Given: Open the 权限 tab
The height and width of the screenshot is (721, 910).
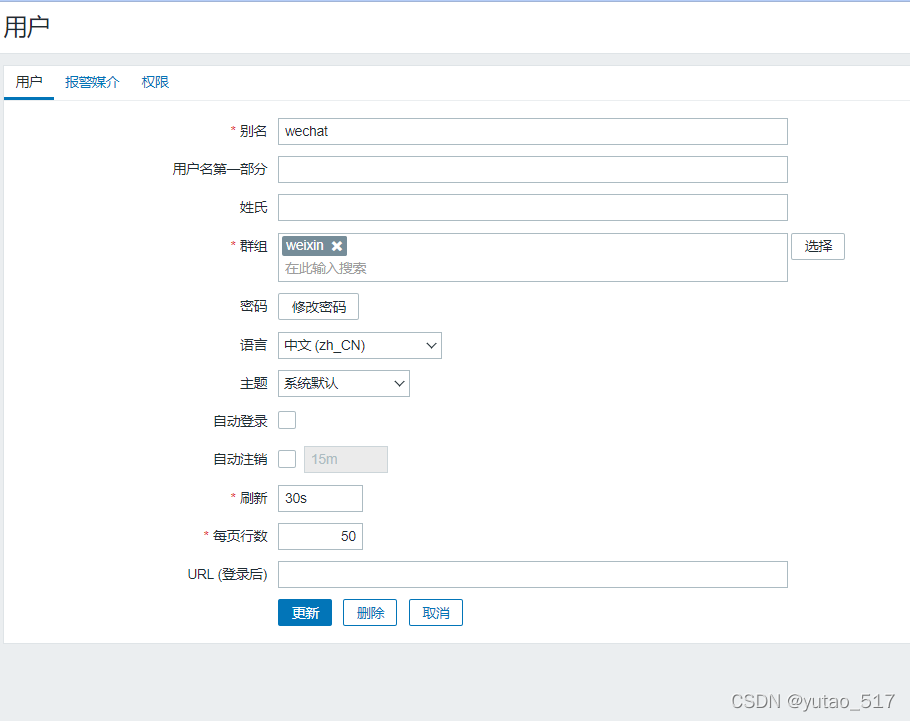Looking at the screenshot, I should click(x=155, y=82).
